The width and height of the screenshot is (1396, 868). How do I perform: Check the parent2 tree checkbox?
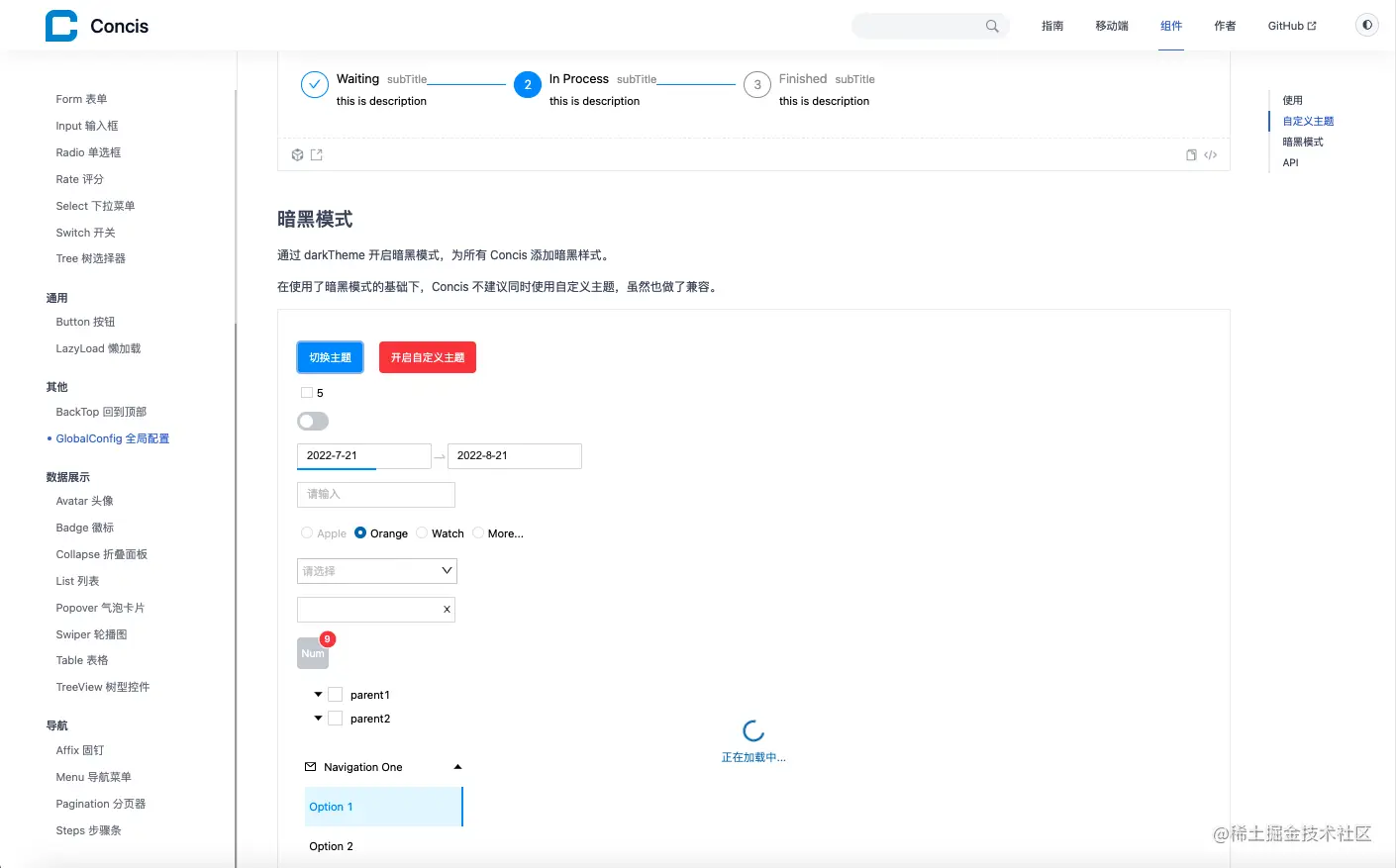point(336,719)
